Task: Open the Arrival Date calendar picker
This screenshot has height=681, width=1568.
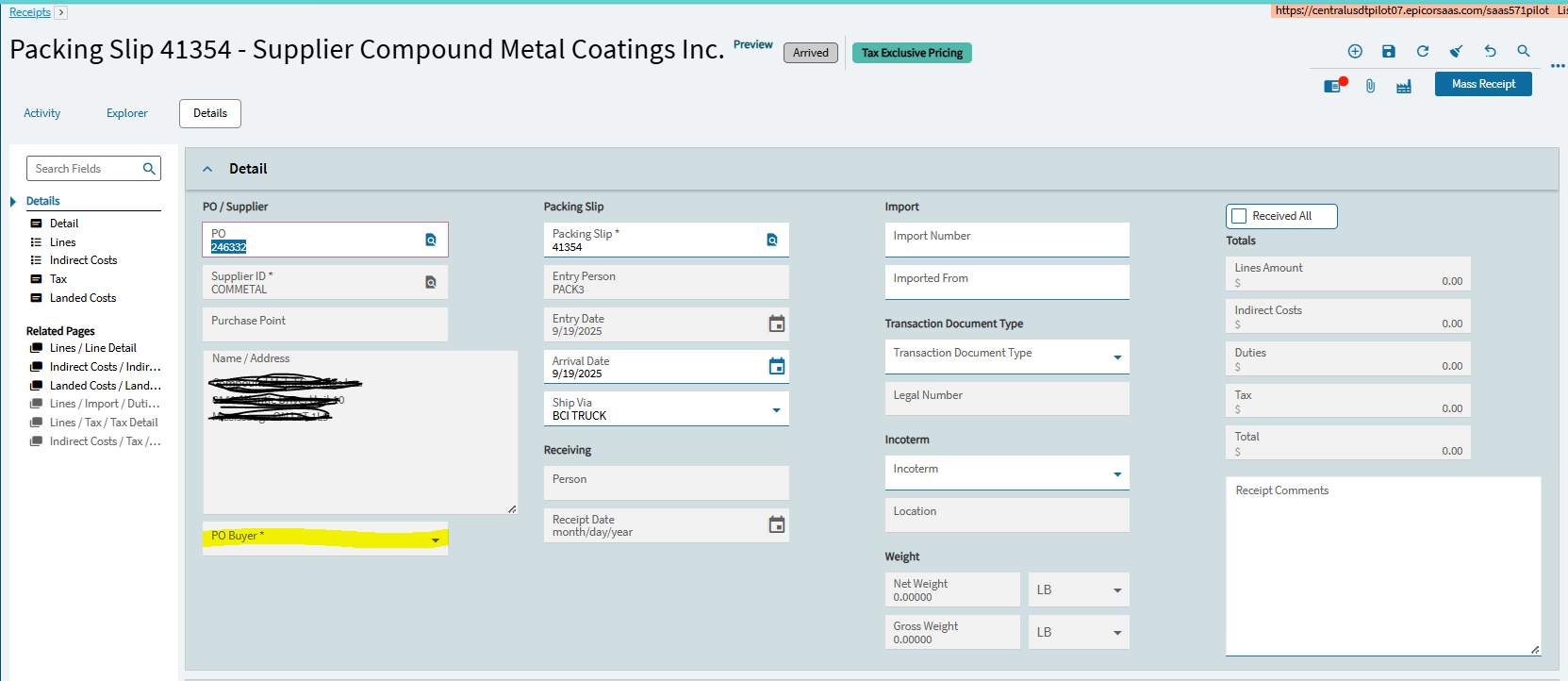Action: [x=776, y=366]
